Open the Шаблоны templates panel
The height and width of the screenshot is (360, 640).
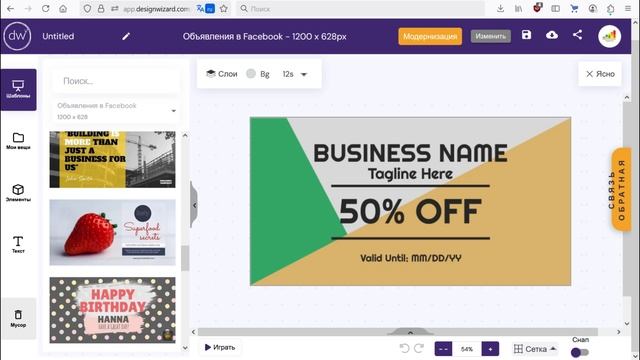(x=18, y=90)
